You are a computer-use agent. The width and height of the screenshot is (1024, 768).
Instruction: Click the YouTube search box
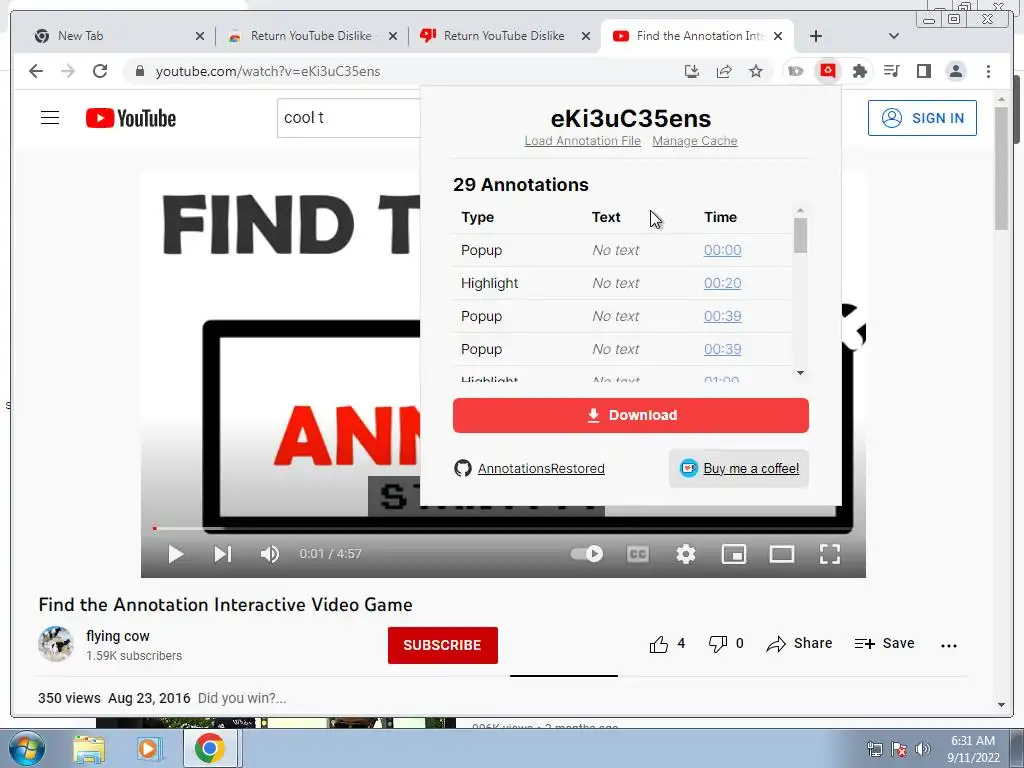349,118
